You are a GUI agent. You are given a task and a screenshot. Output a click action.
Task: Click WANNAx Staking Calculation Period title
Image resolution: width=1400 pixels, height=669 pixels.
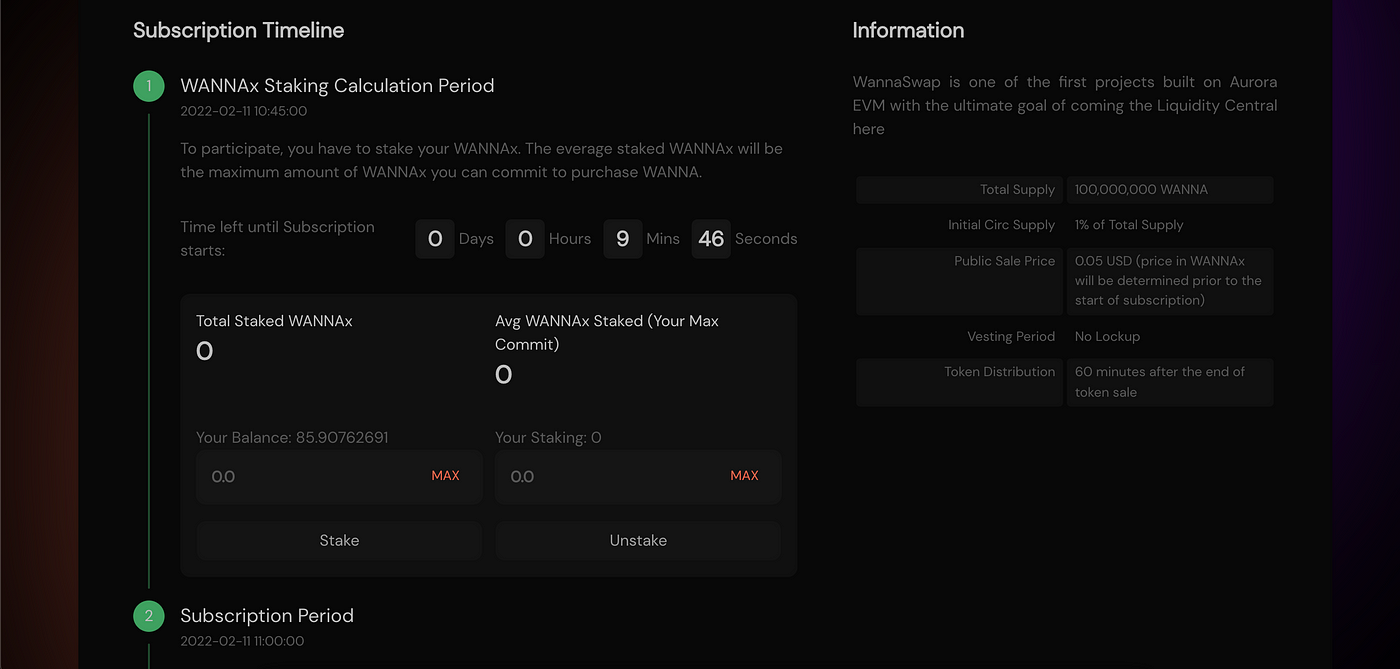point(337,86)
